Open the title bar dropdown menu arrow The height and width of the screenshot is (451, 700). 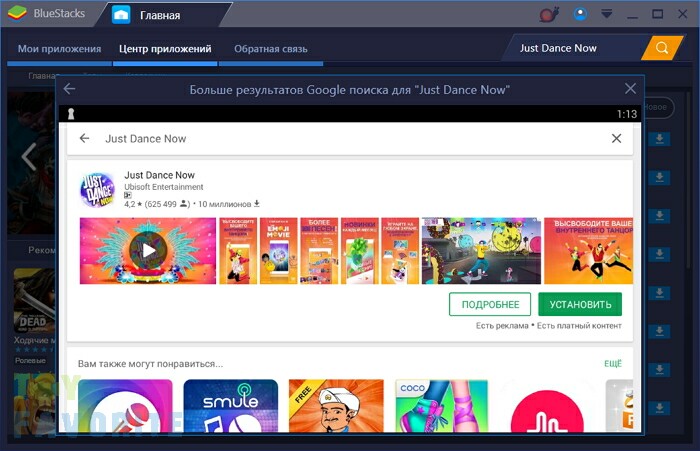click(x=606, y=14)
